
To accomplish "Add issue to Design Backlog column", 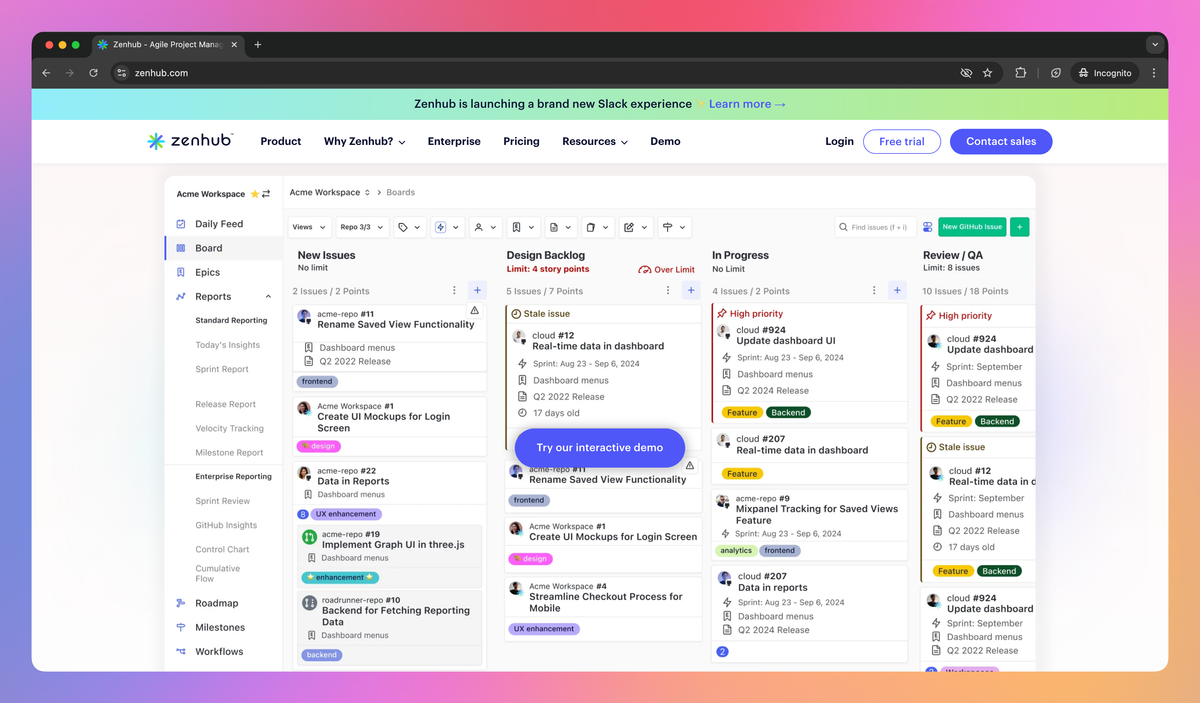I will [691, 291].
